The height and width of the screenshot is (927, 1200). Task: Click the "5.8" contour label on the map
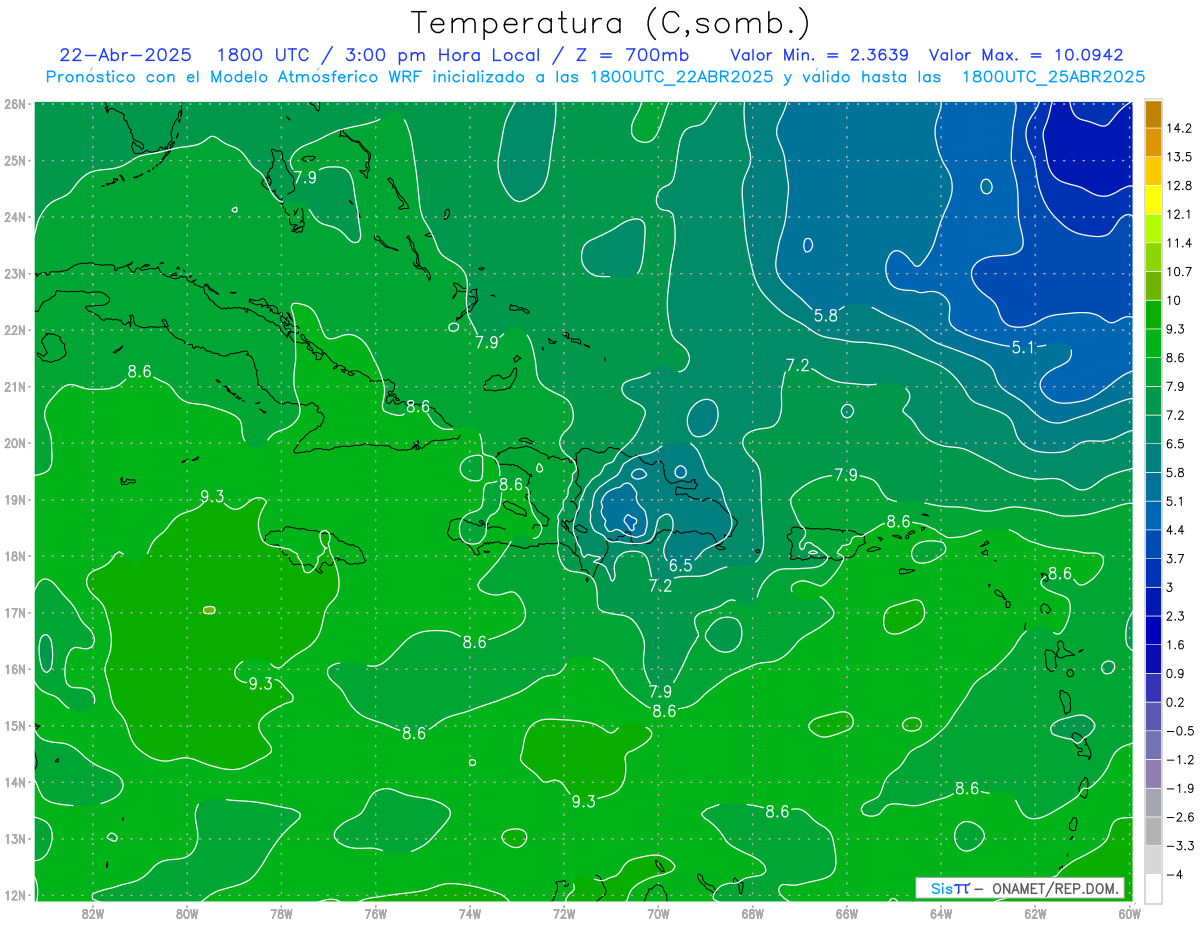[826, 315]
